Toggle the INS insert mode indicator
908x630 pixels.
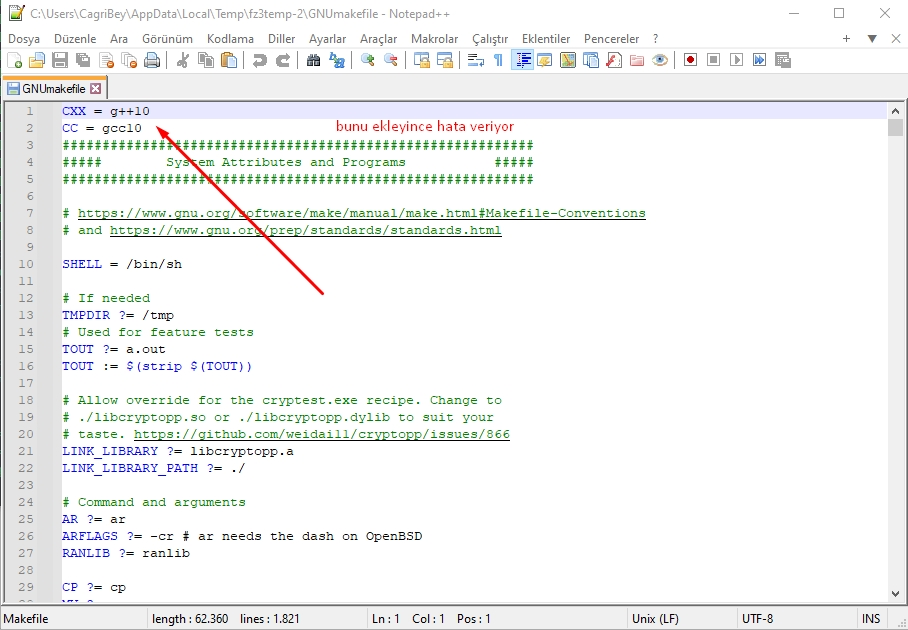pyautogui.click(x=870, y=618)
